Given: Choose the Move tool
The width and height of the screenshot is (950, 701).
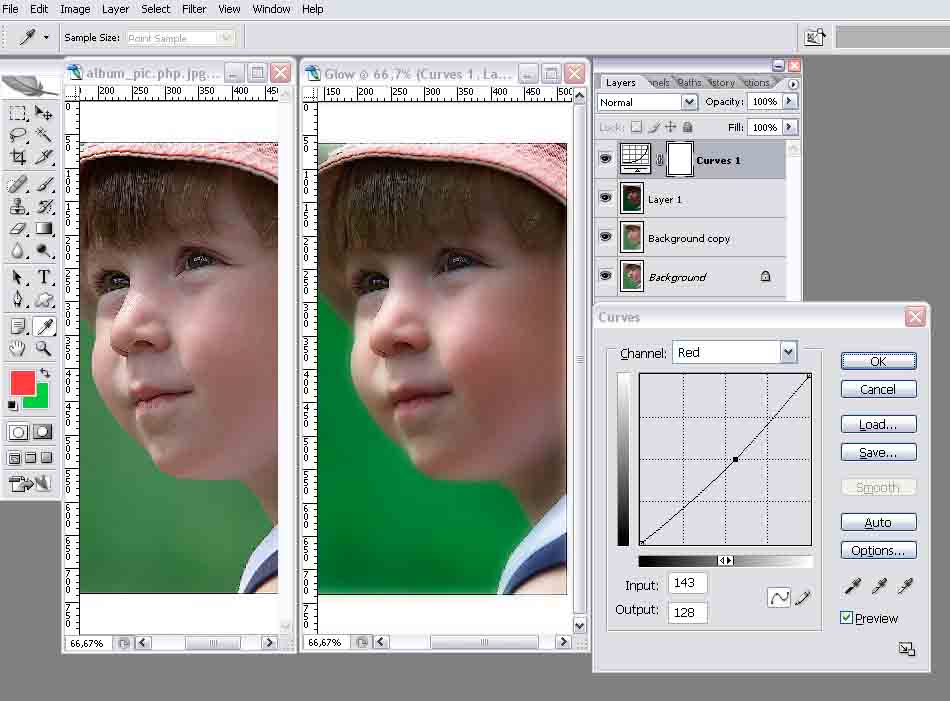Looking at the screenshot, I should pos(44,113).
